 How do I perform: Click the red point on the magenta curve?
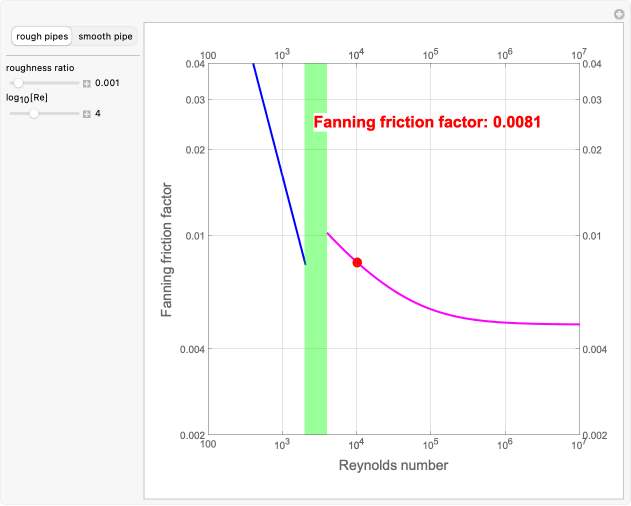(x=357, y=262)
